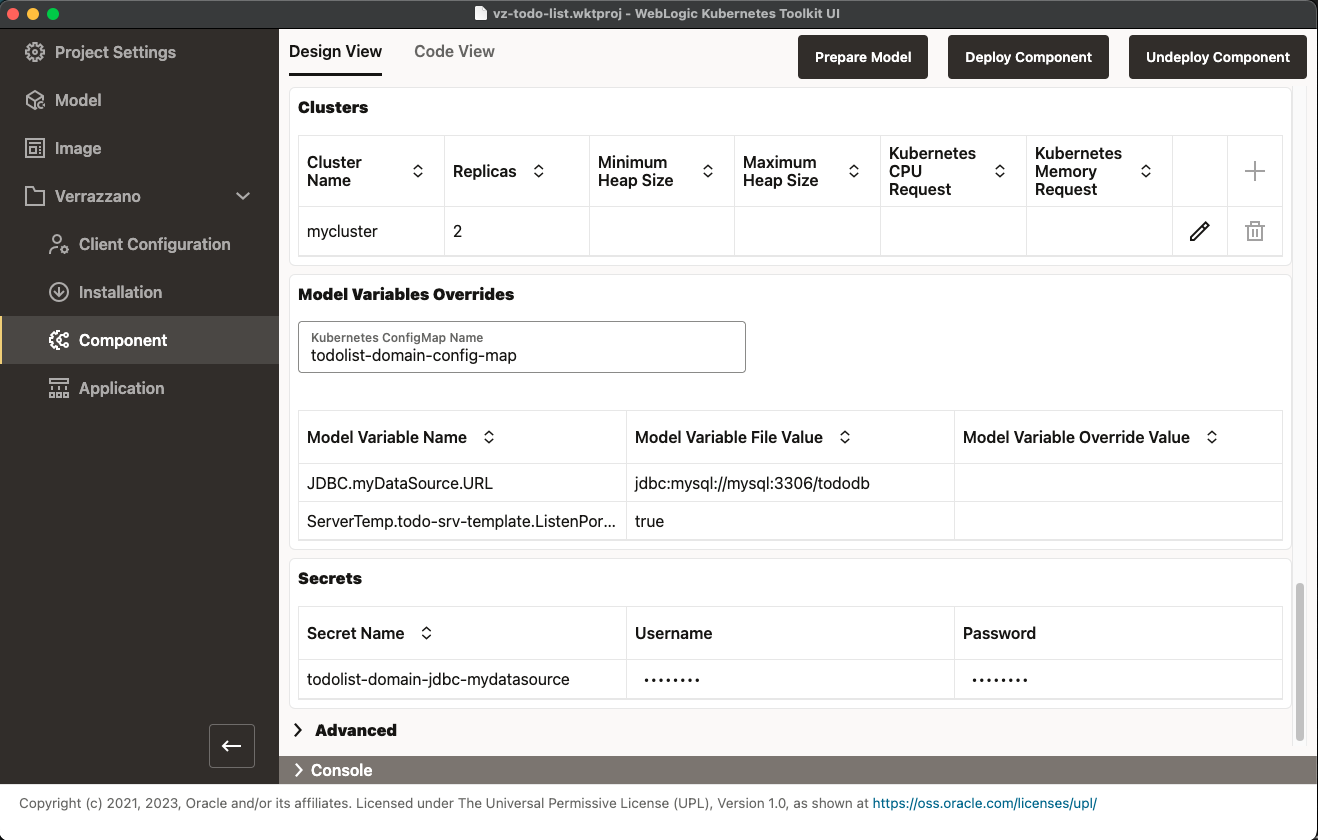The width and height of the screenshot is (1318, 840).
Task: Click the Image sidebar icon
Action: [x=35, y=148]
